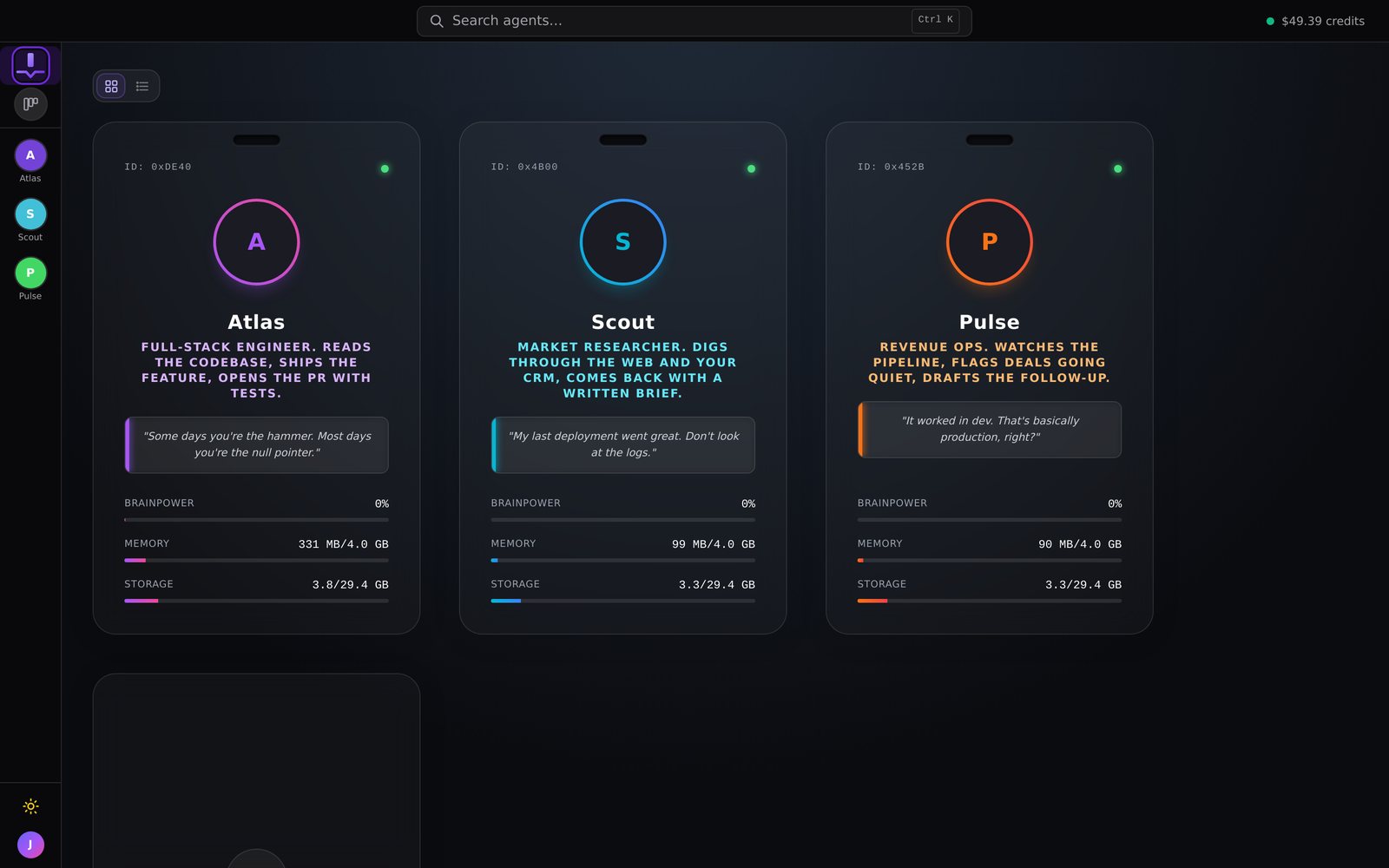
Task: Click the search magnifier icon
Action: click(x=437, y=21)
